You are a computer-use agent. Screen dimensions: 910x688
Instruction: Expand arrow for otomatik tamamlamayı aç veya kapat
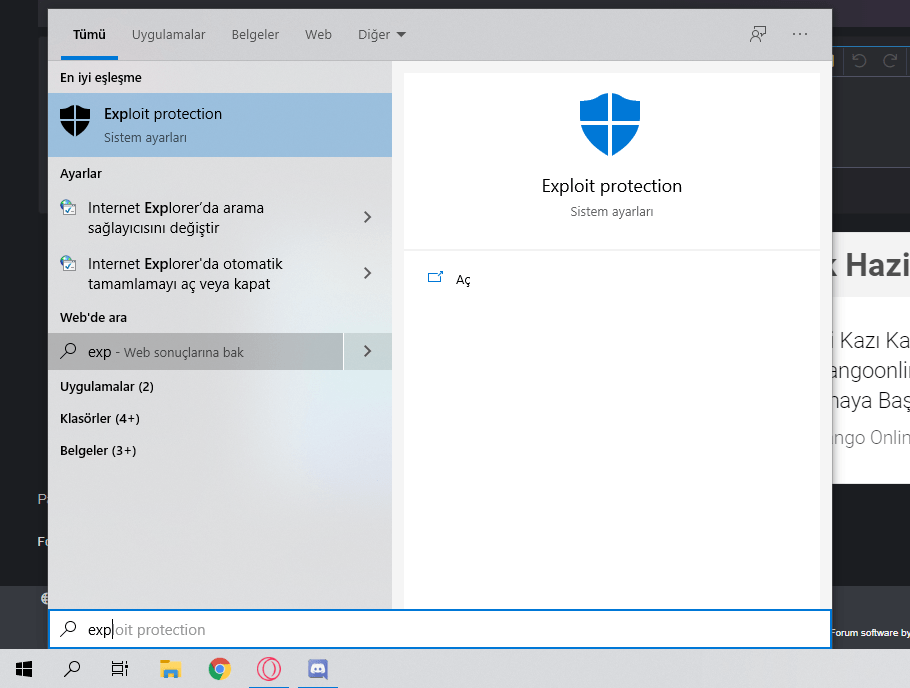[367, 273]
